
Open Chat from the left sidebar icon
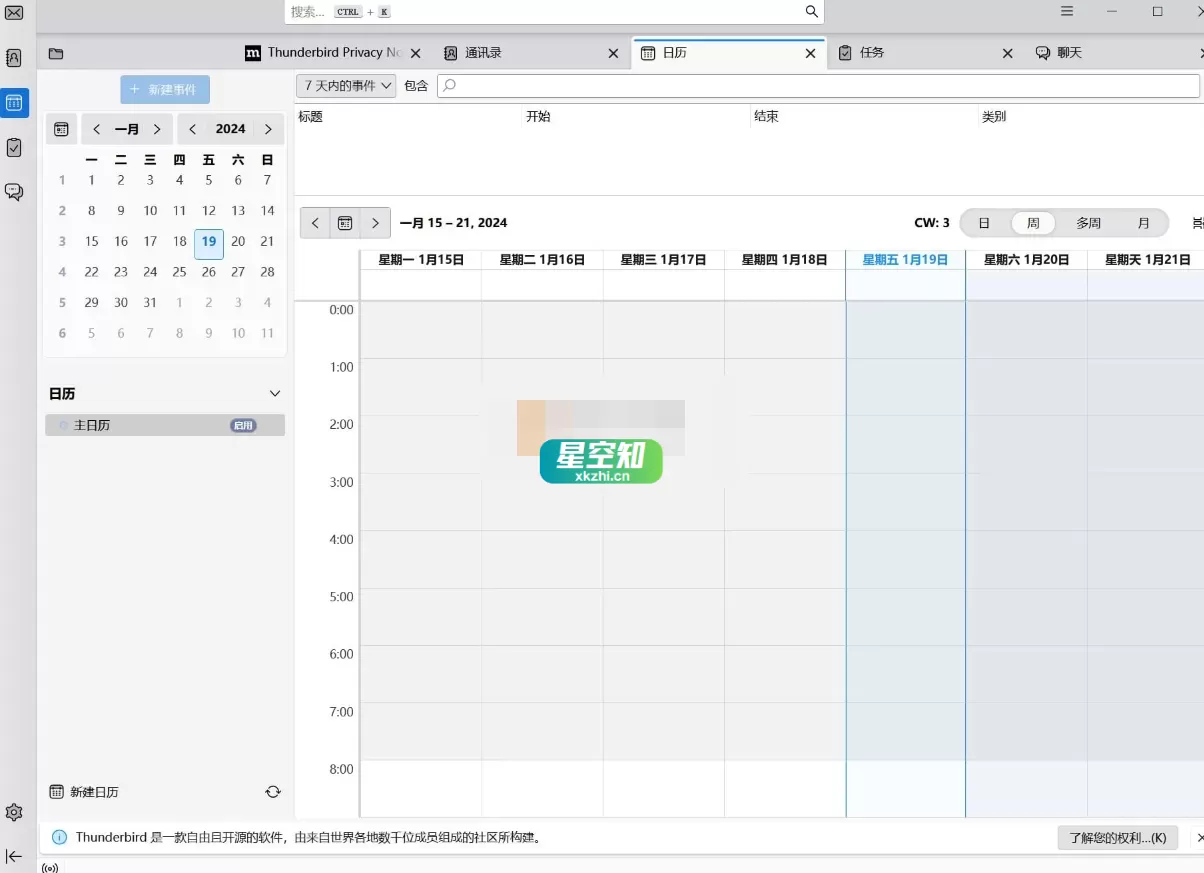click(x=14, y=192)
